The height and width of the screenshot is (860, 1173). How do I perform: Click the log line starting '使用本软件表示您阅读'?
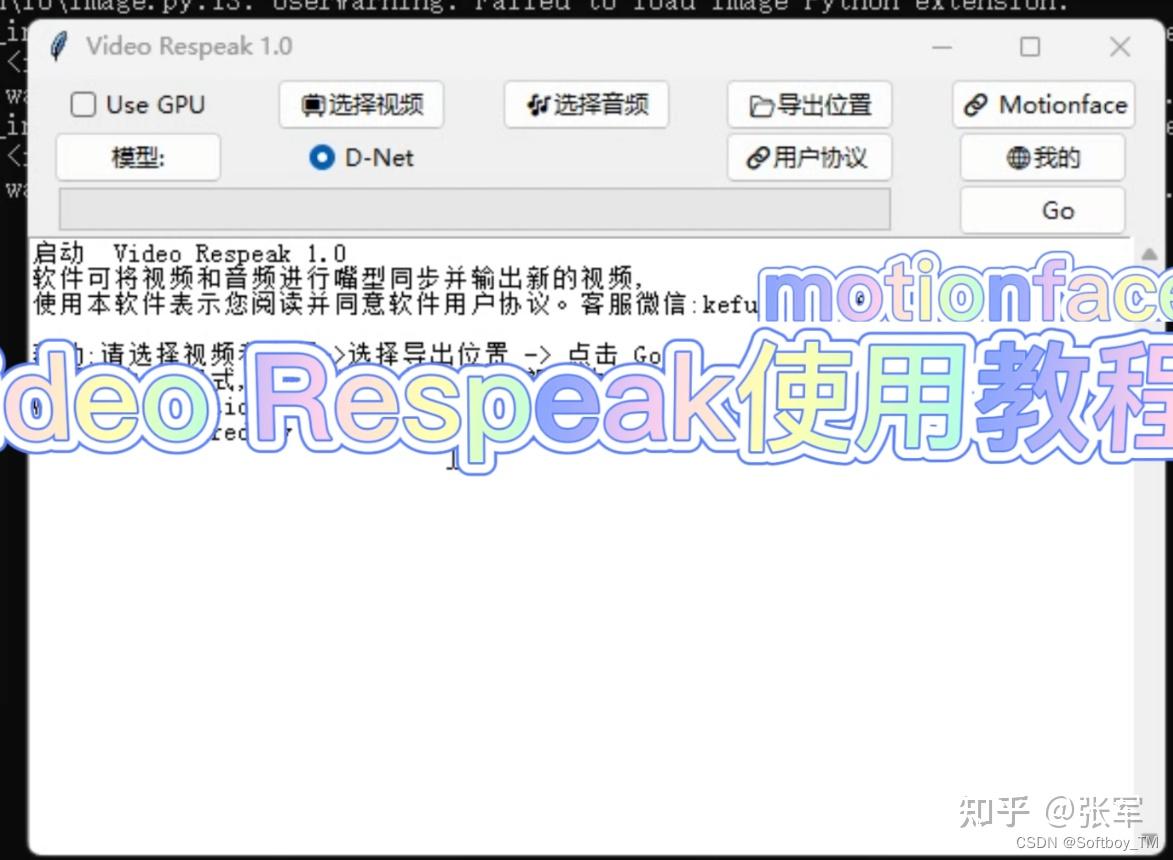(x=396, y=304)
